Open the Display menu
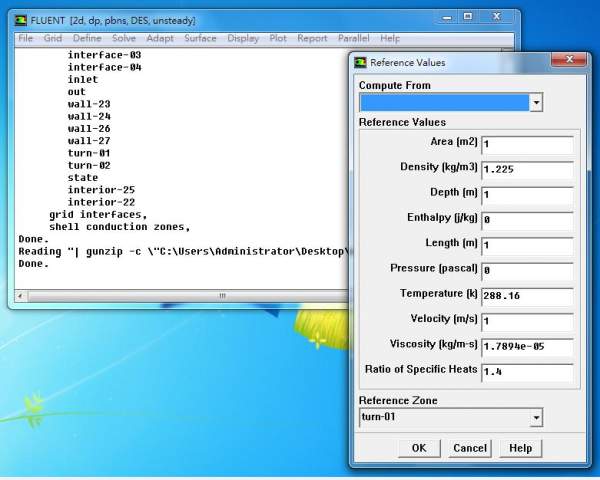This screenshot has height=480, width=600. [x=243, y=38]
